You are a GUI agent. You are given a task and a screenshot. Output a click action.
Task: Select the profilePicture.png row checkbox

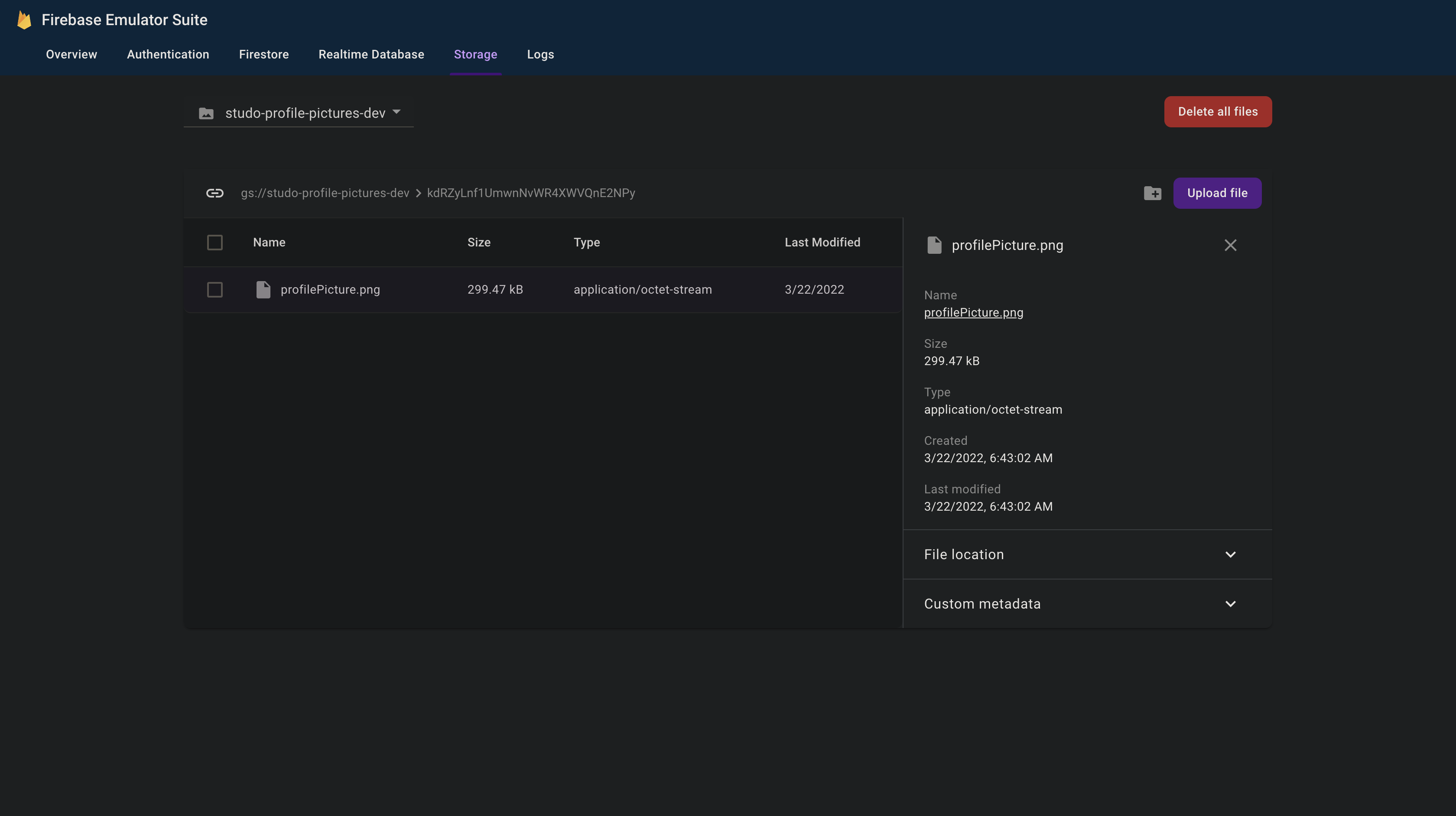pyautogui.click(x=215, y=289)
